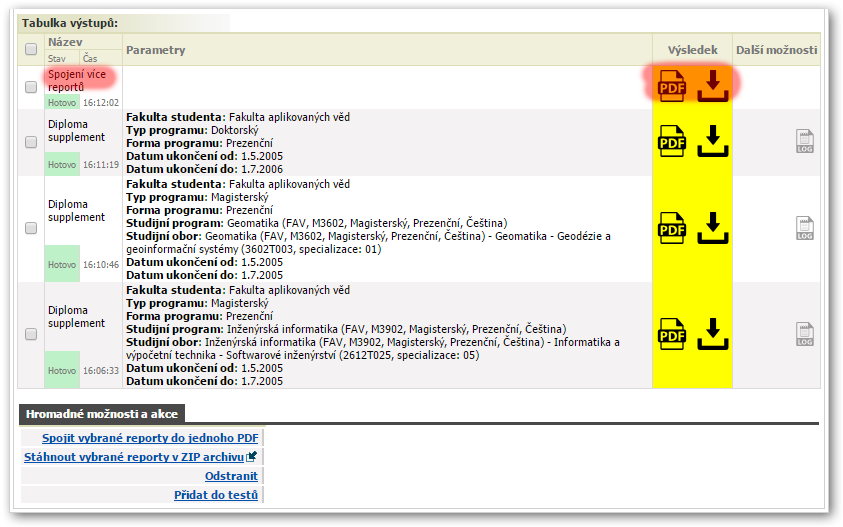Viewport: 843px width, 527px height.
Task: Download result of Spojení více reportů row
Action: click(x=713, y=86)
